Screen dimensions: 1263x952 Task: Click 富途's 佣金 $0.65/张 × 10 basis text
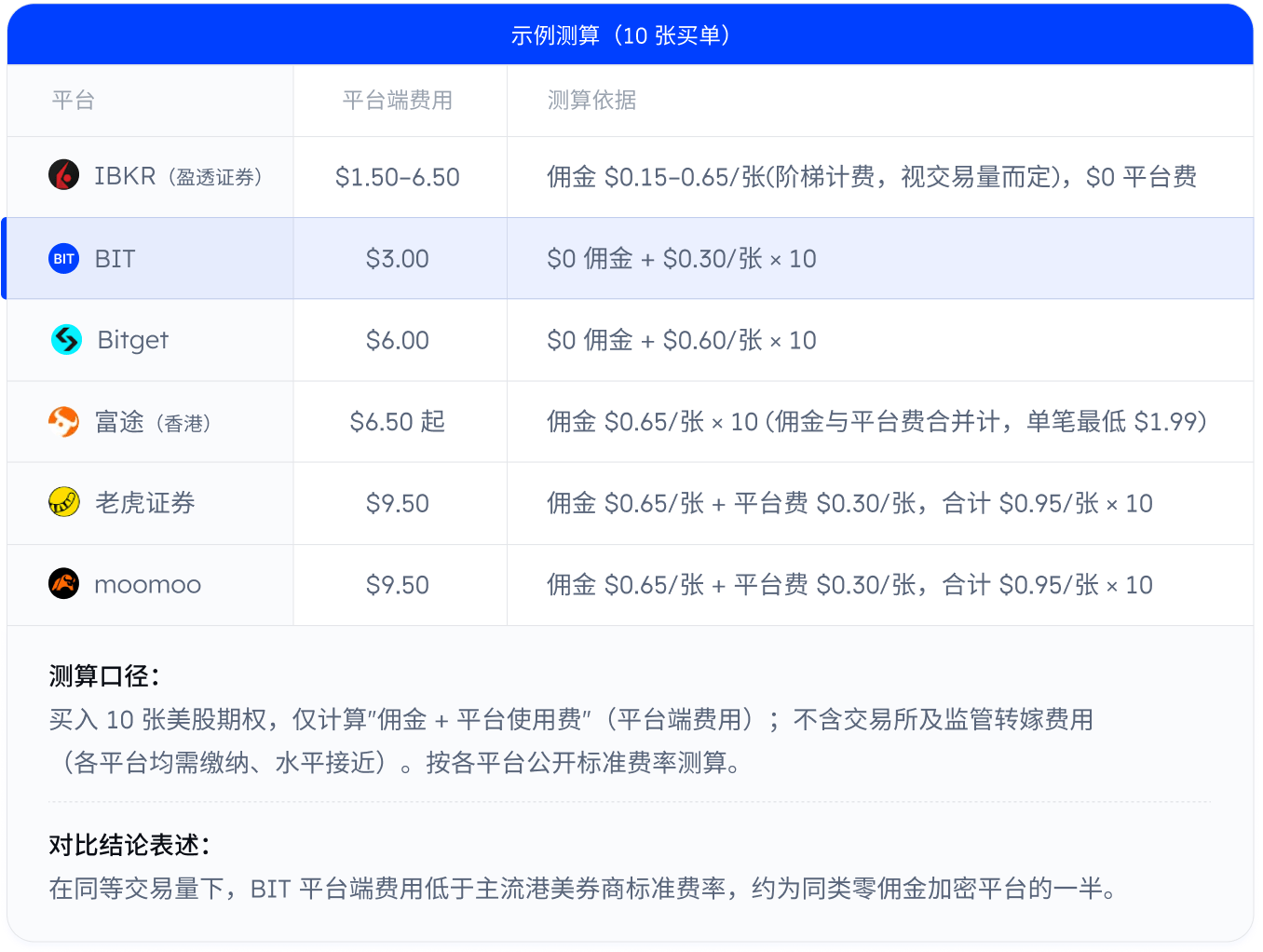877,422
